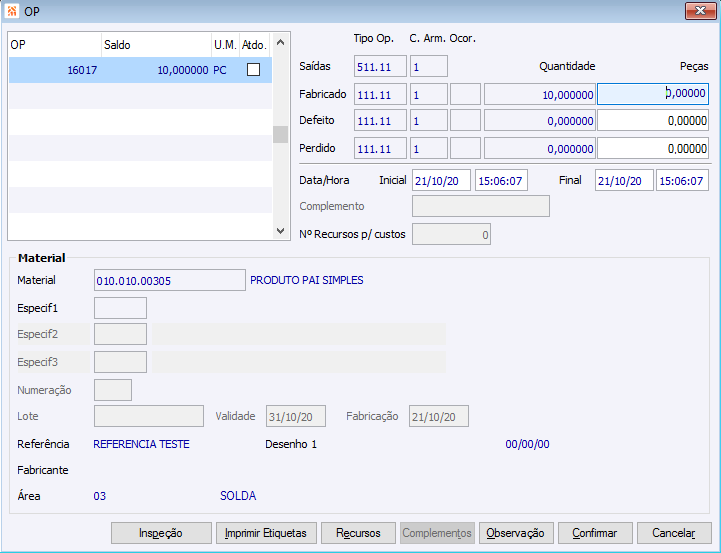Click the OP list scrollbar thumb

pyautogui.click(x=280, y=135)
